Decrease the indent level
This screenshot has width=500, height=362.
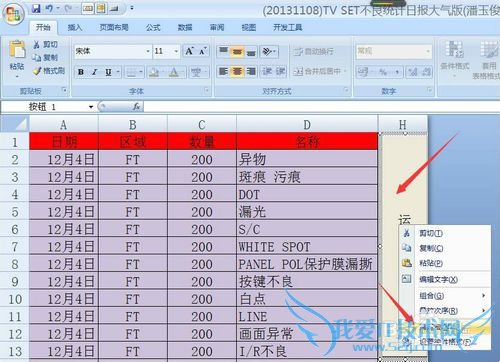tap(267, 71)
